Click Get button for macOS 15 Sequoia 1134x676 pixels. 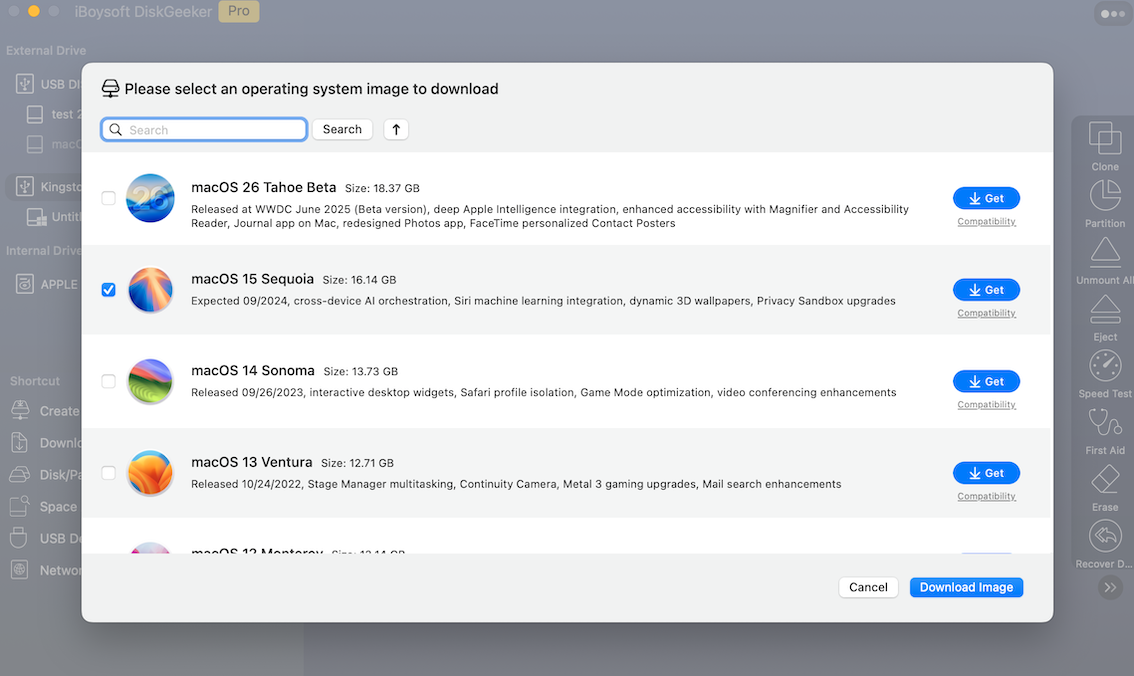tap(986, 290)
